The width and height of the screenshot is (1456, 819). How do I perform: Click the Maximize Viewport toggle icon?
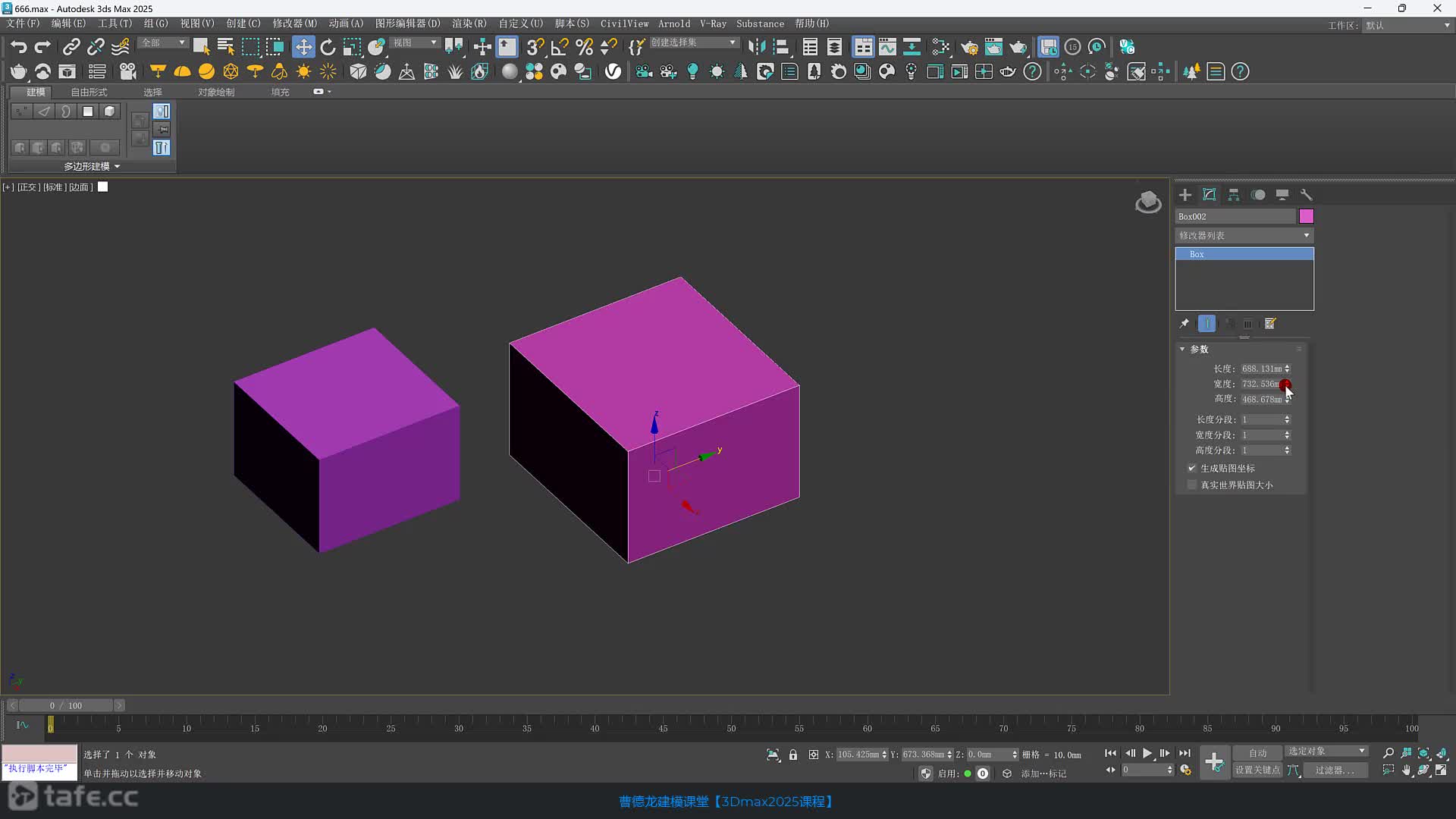click(x=1441, y=770)
